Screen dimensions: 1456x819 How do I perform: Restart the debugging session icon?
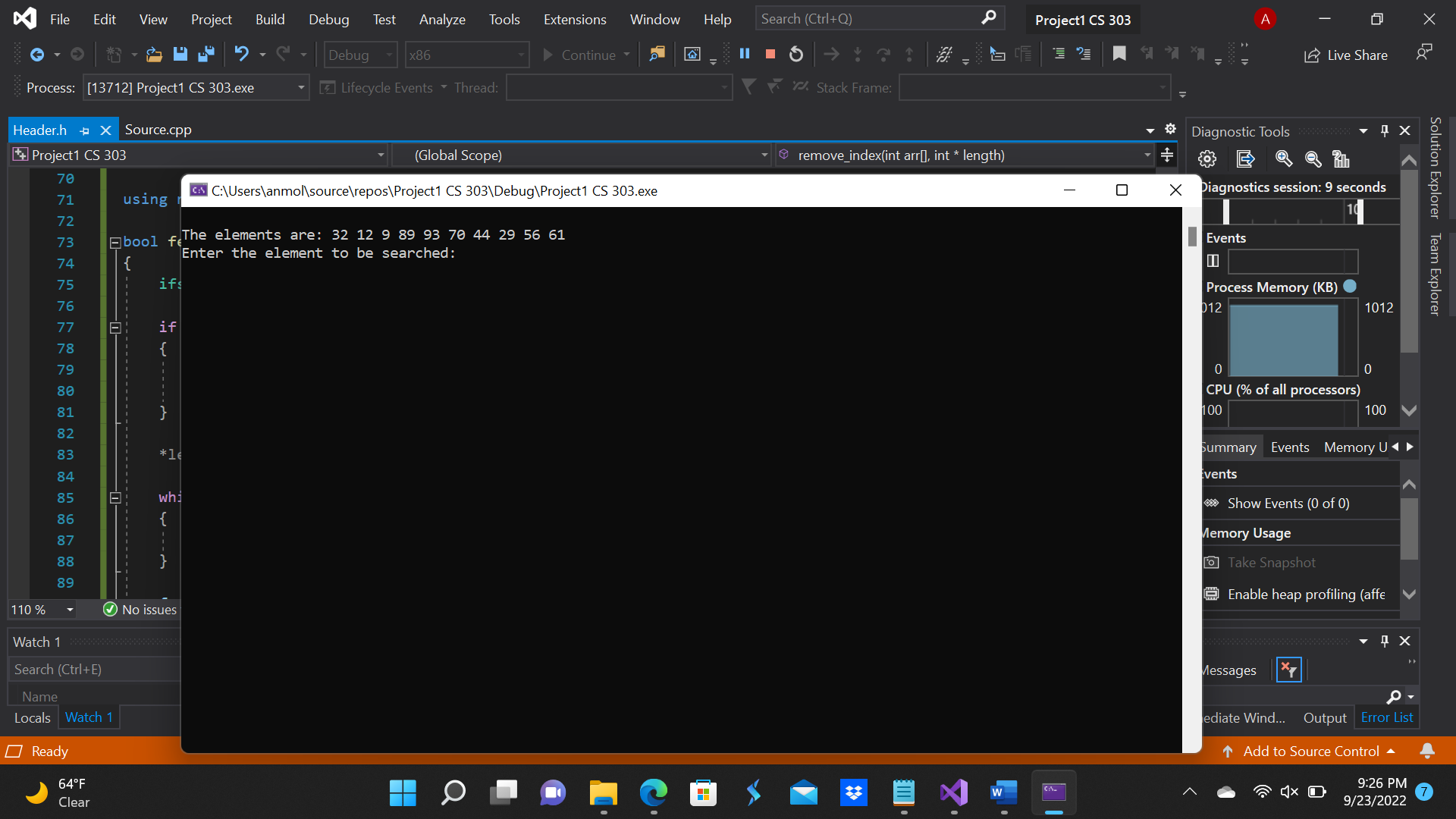pyautogui.click(x=795, y=54)
